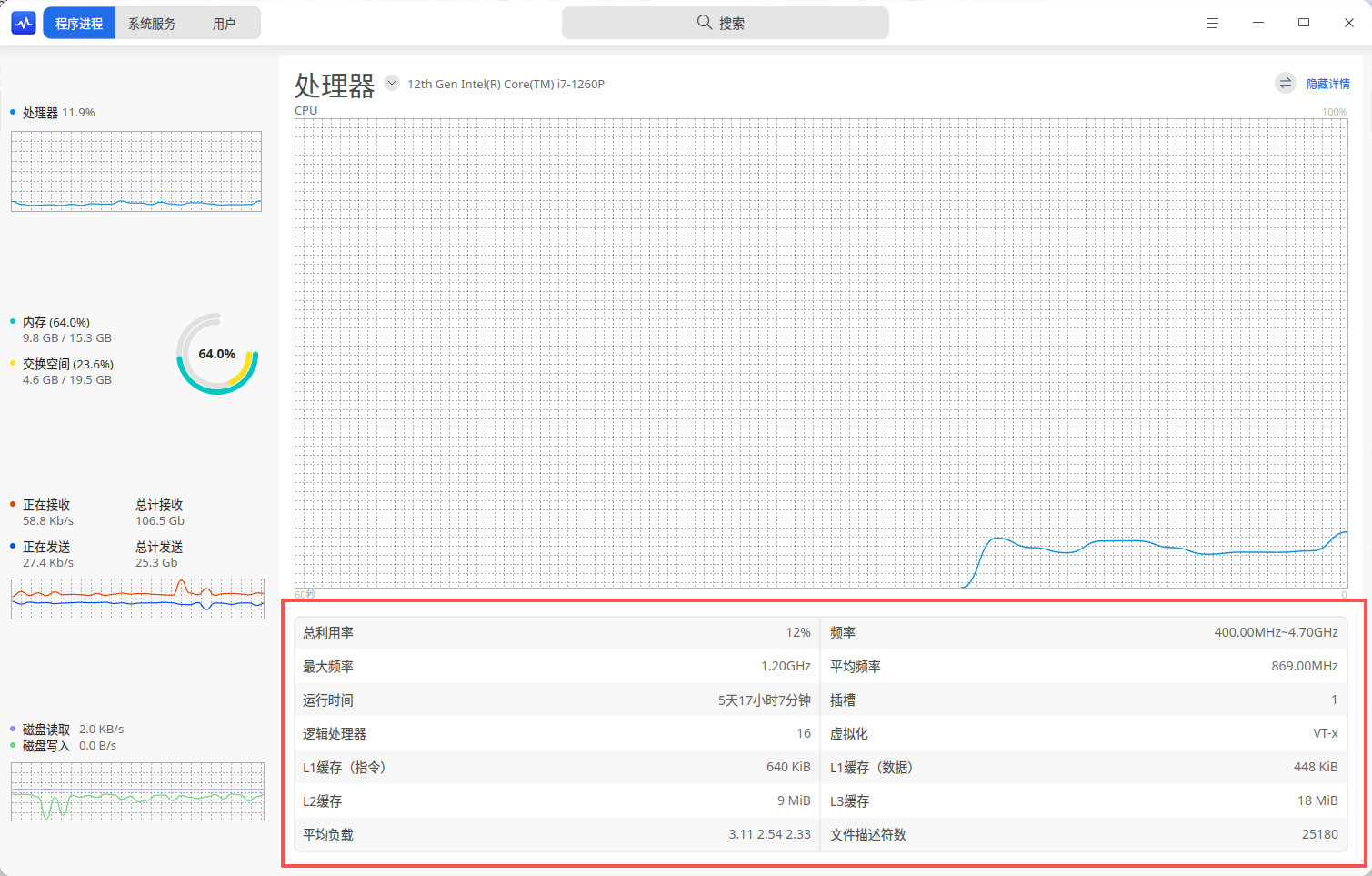This screenshot has width=1372, height=876.
Task: Click the 文件描述符数 25180 row
Action: 1084,834
